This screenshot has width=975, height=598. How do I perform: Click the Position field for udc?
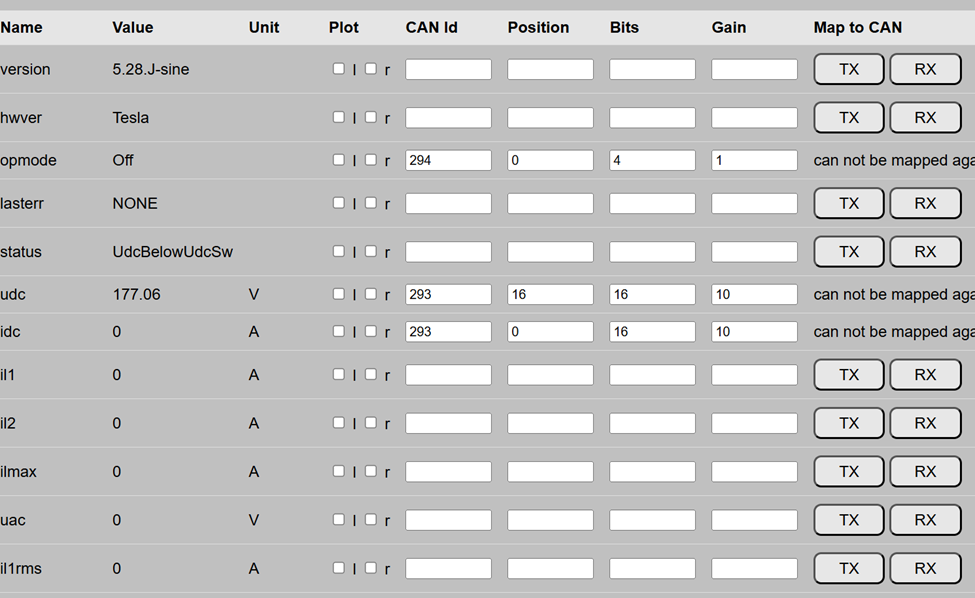(550, 294)
